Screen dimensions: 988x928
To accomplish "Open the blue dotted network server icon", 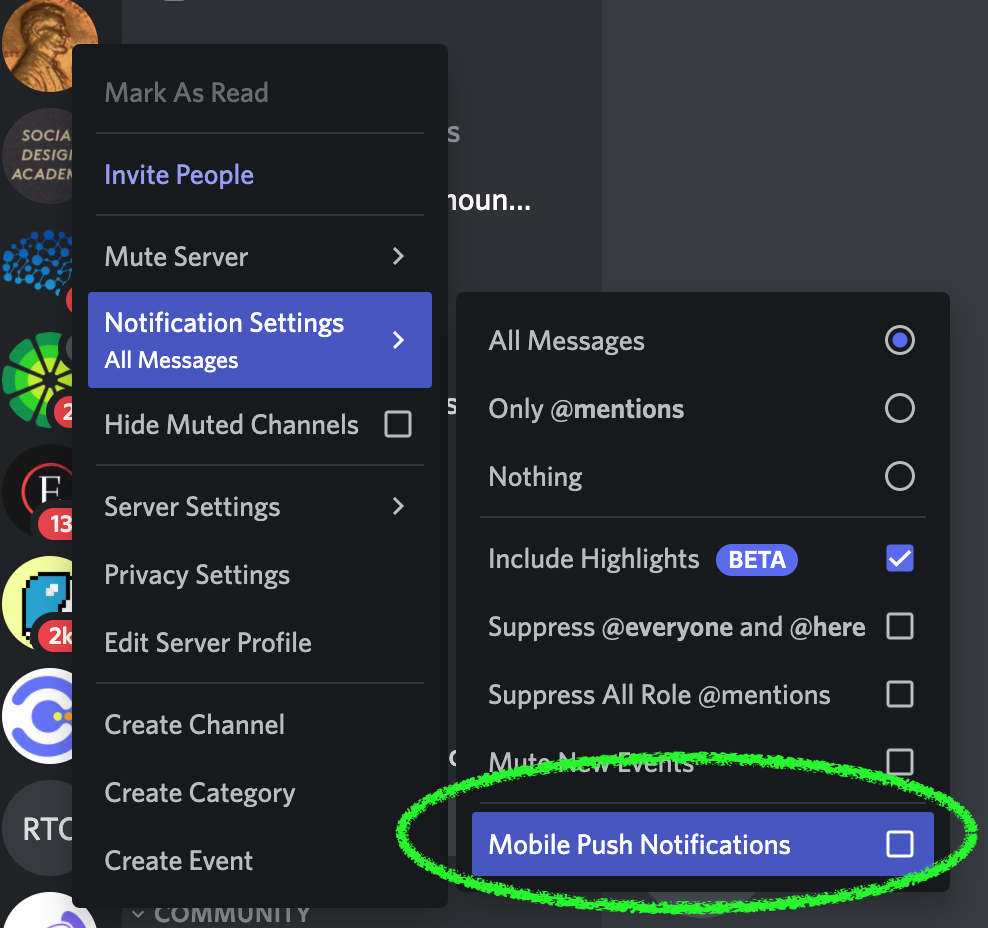I will [x=38, y=265].
